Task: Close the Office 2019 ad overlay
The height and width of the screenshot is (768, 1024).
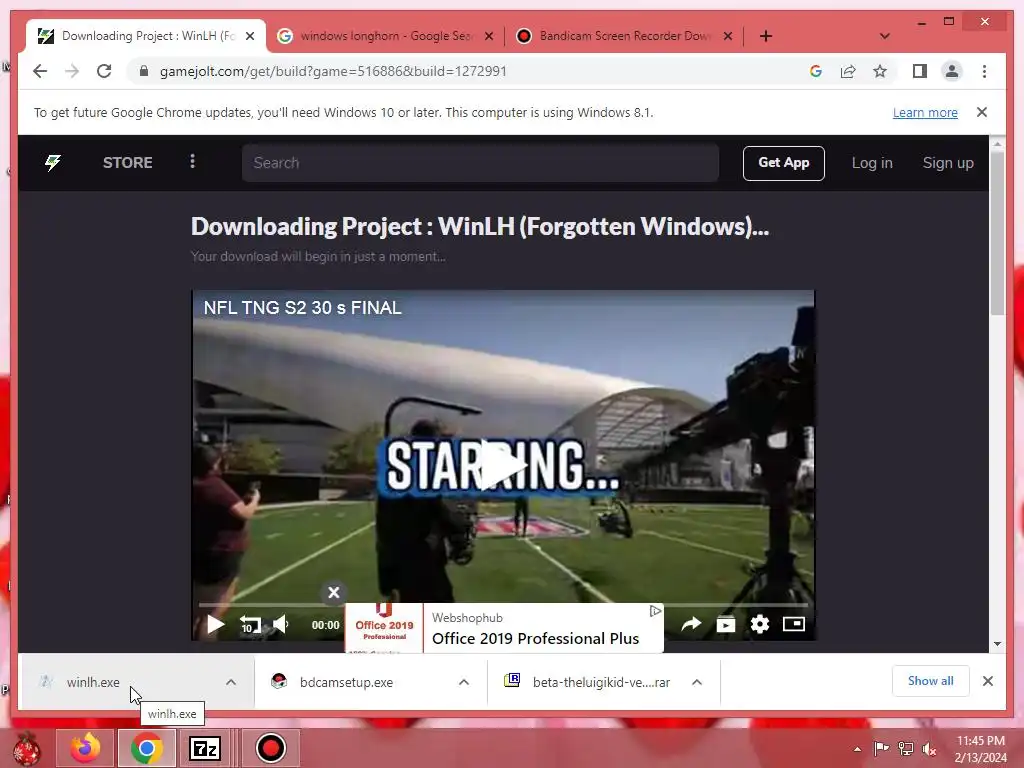Action: point(334,592)
